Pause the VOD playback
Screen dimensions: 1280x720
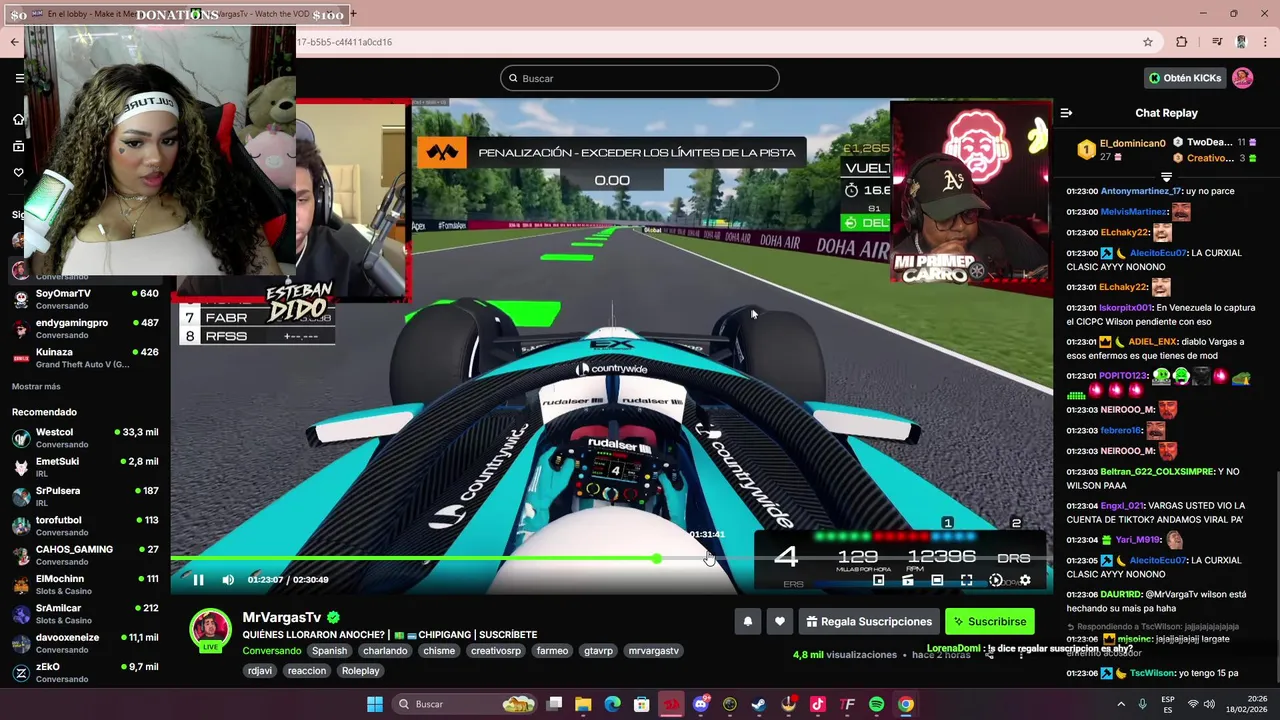198,580
